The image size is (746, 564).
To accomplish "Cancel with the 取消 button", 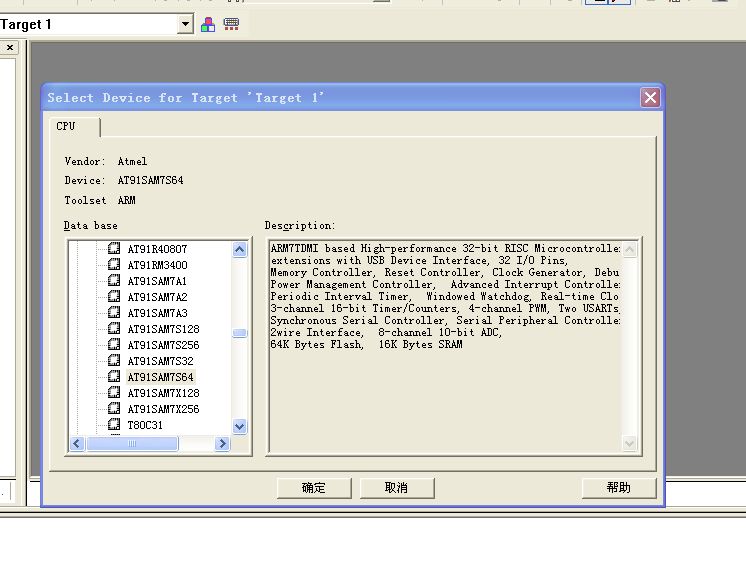I will [x=397, y=488].
